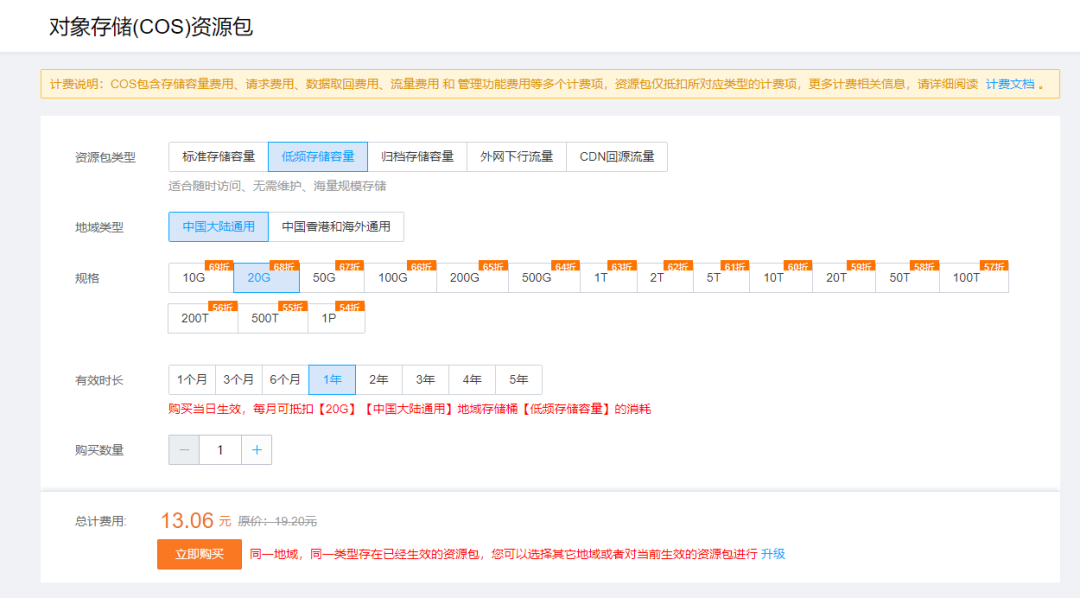
Task: Pick the 200G specification
Action: 472,278
